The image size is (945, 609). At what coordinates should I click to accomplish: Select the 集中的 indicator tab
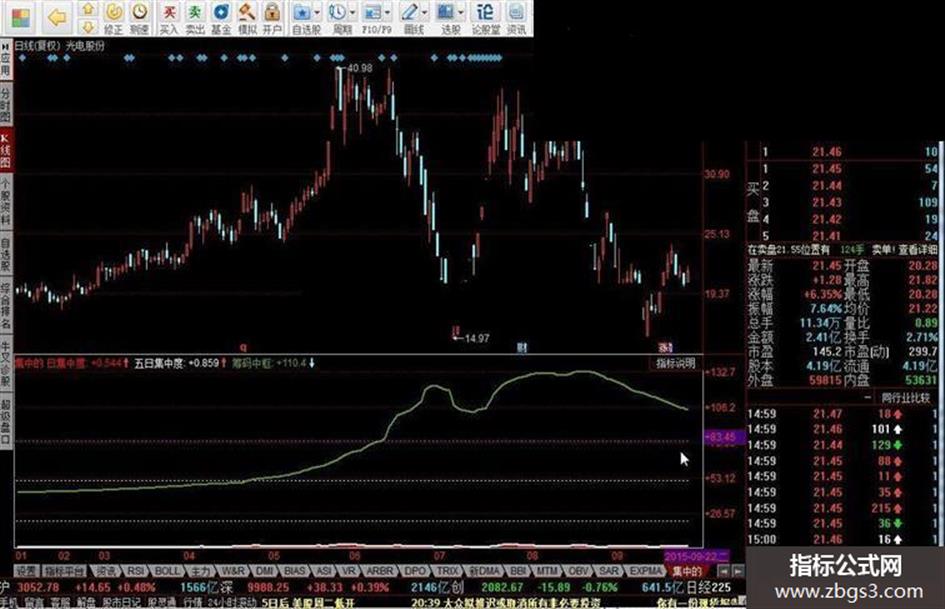(686, 570)
